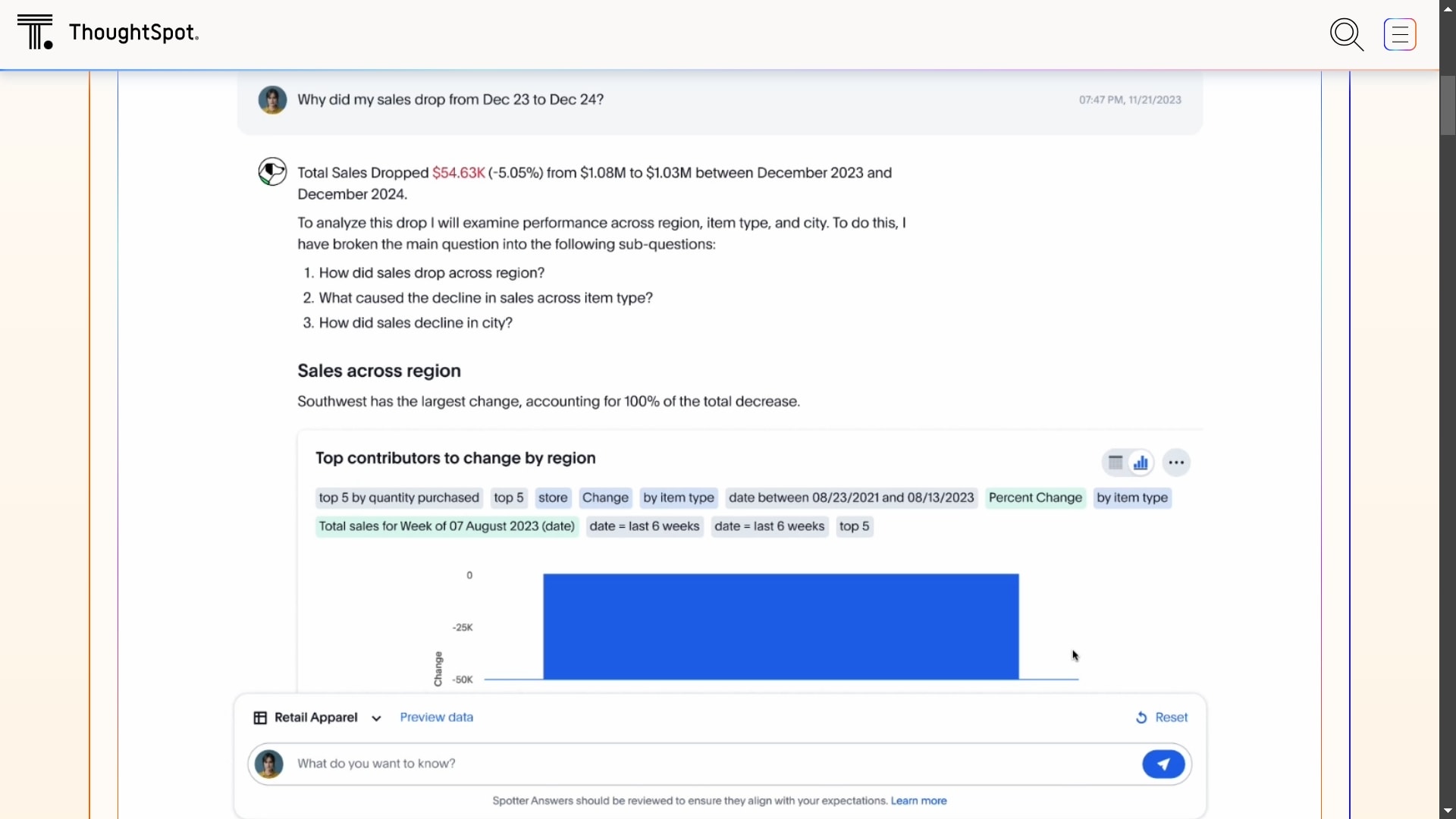Click the user avatar beside the question

272,99
